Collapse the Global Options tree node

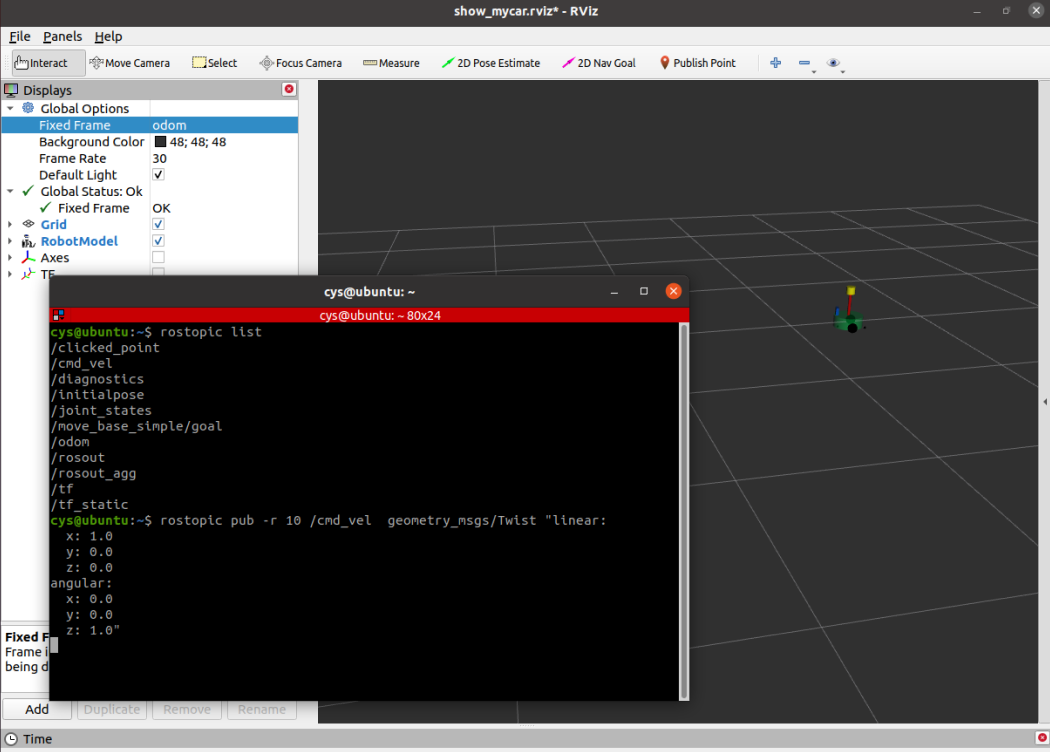(x=10, y=108)
